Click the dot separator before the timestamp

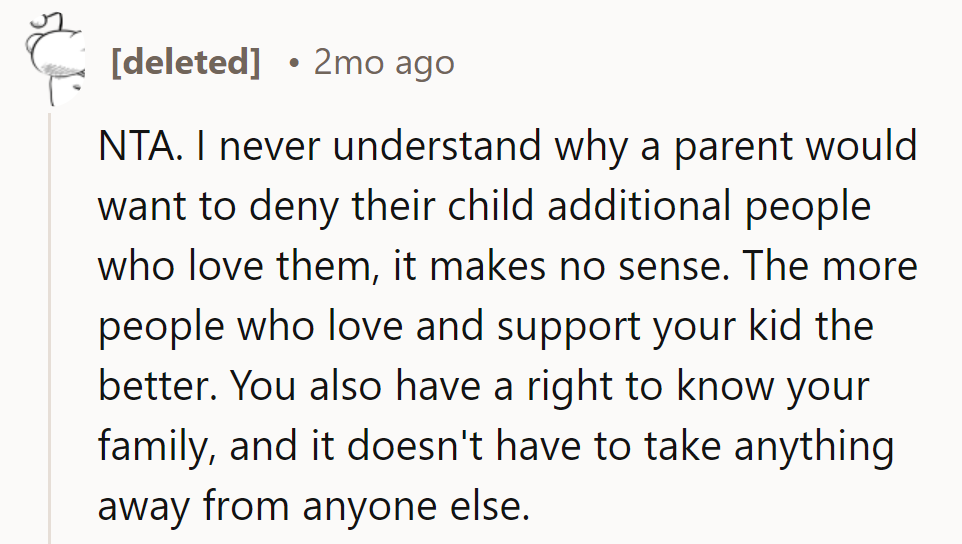point(292,63)
